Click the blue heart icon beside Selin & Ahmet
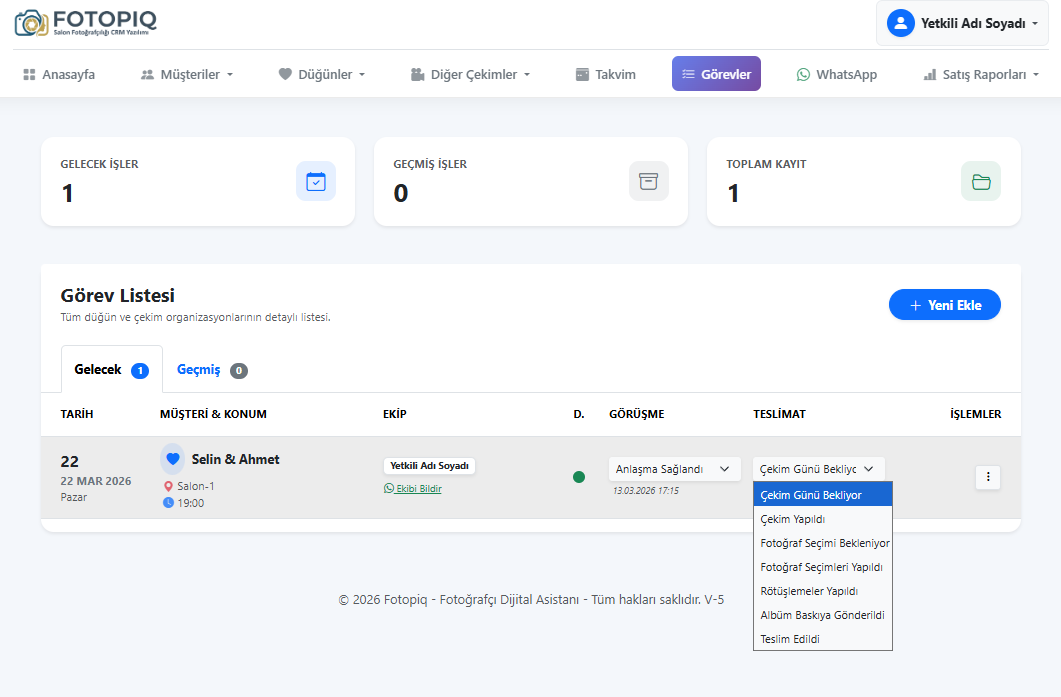The image size is (1061, 697). point(172,459)
